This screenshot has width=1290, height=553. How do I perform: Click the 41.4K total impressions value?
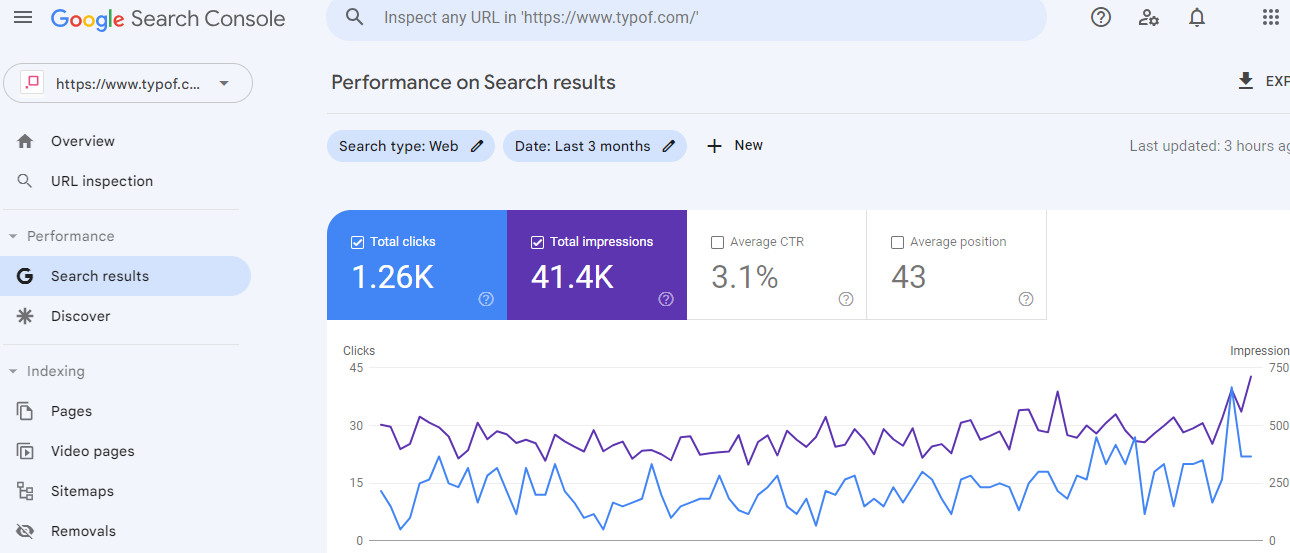tap(572, 277)
